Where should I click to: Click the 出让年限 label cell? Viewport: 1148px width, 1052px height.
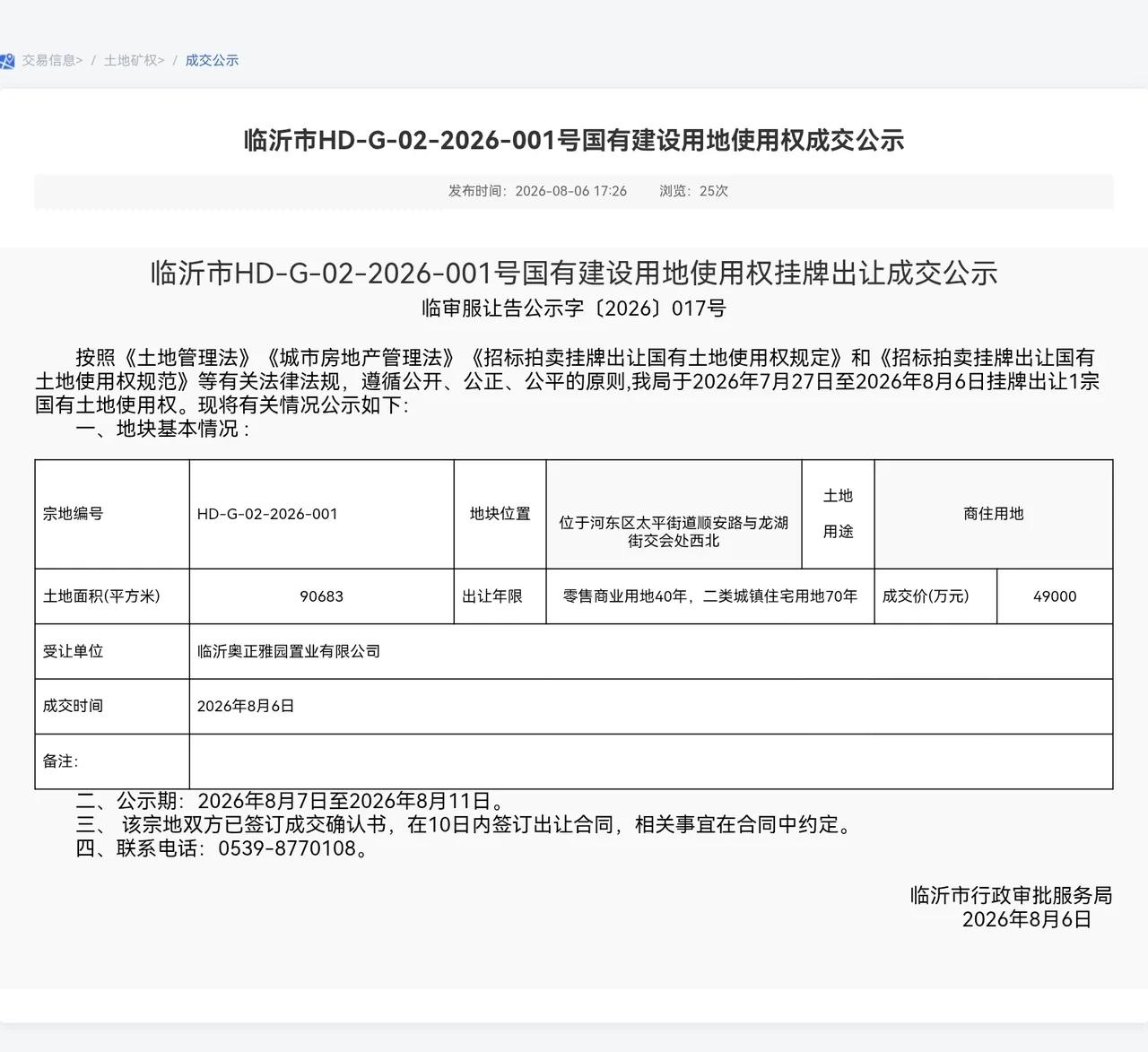[x=500, y=596]
